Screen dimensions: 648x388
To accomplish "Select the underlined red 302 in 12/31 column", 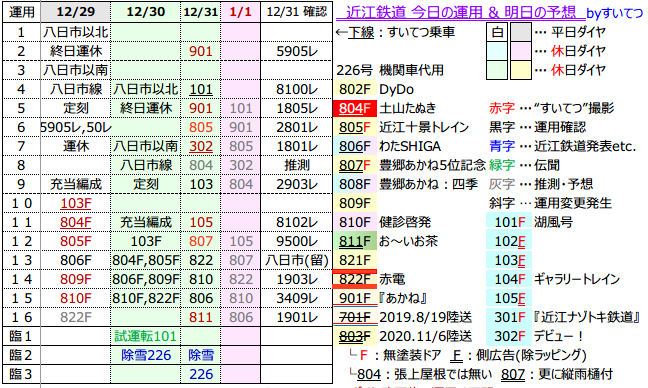I will pyautogui.click(x=200, y=146).
